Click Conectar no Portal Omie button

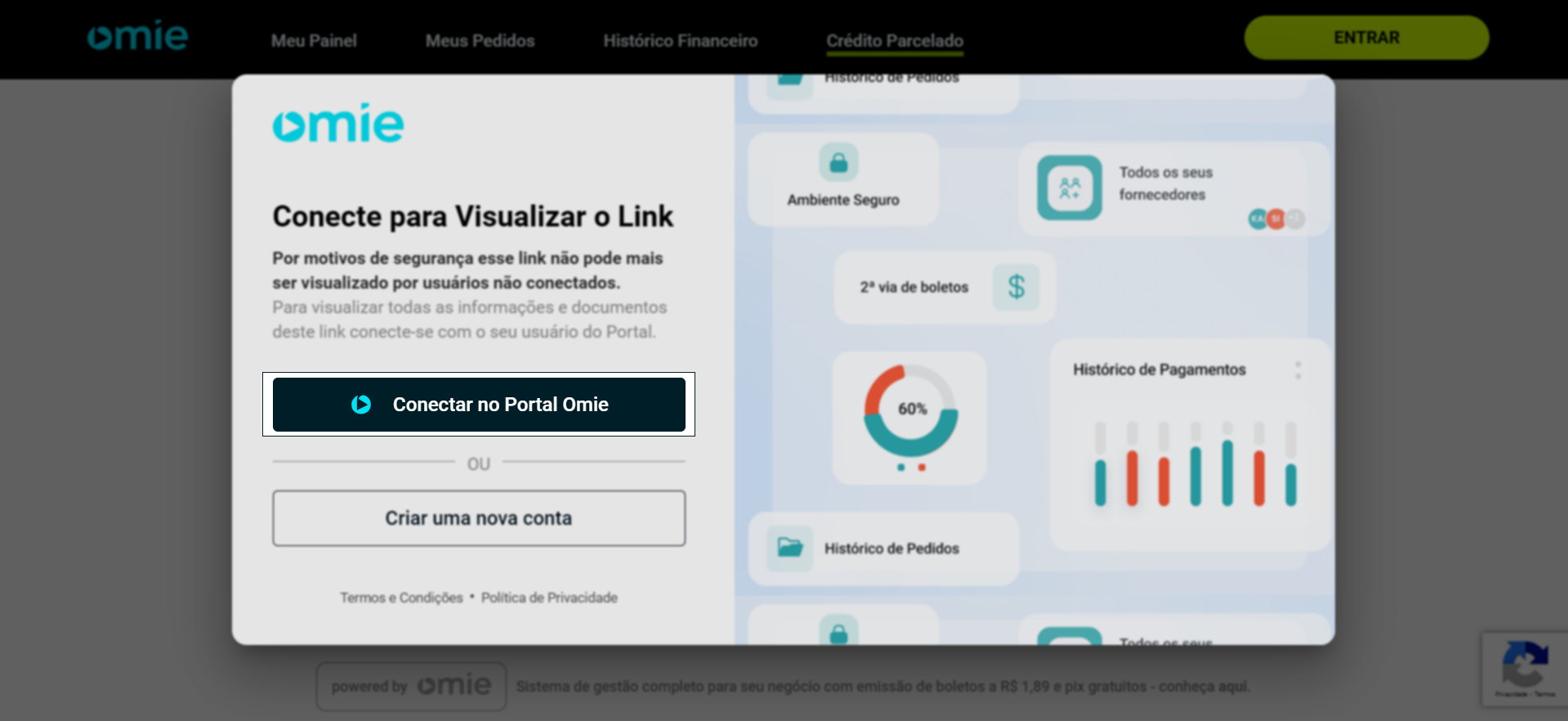pyautogui.click(x=479, y=405)
